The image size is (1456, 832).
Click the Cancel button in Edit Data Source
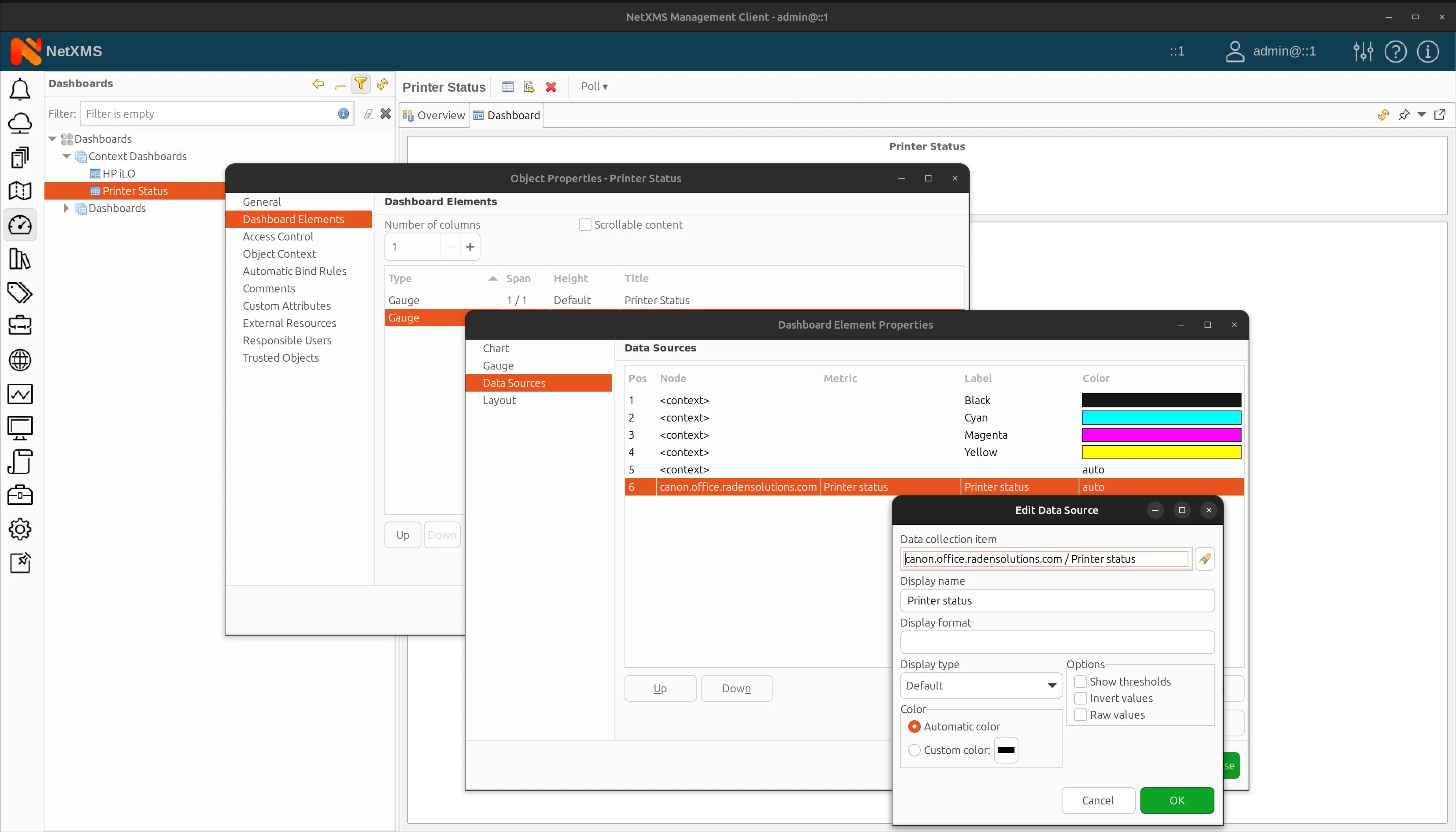1097,800
